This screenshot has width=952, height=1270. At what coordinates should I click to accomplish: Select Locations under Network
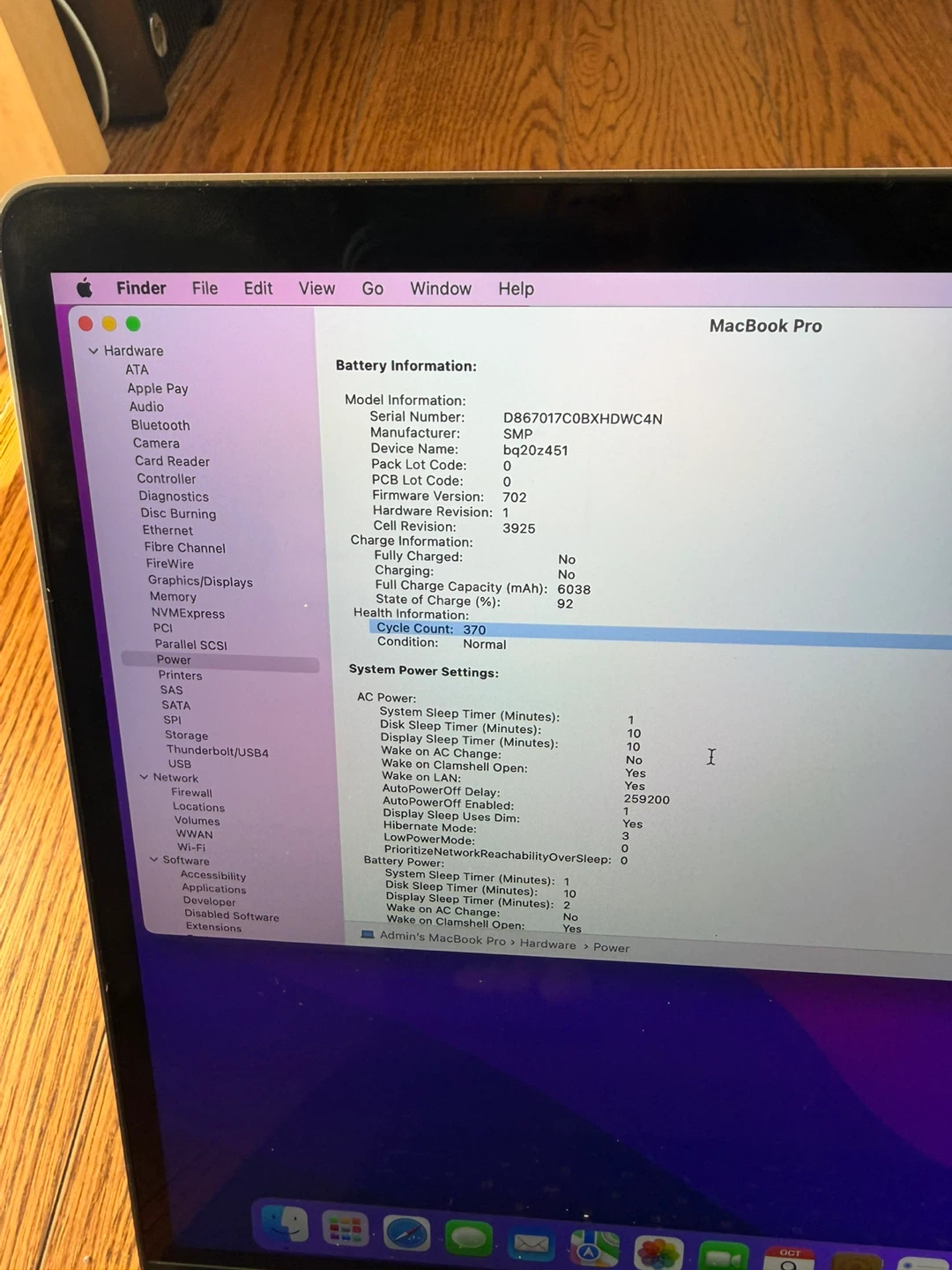pos(199,806)
